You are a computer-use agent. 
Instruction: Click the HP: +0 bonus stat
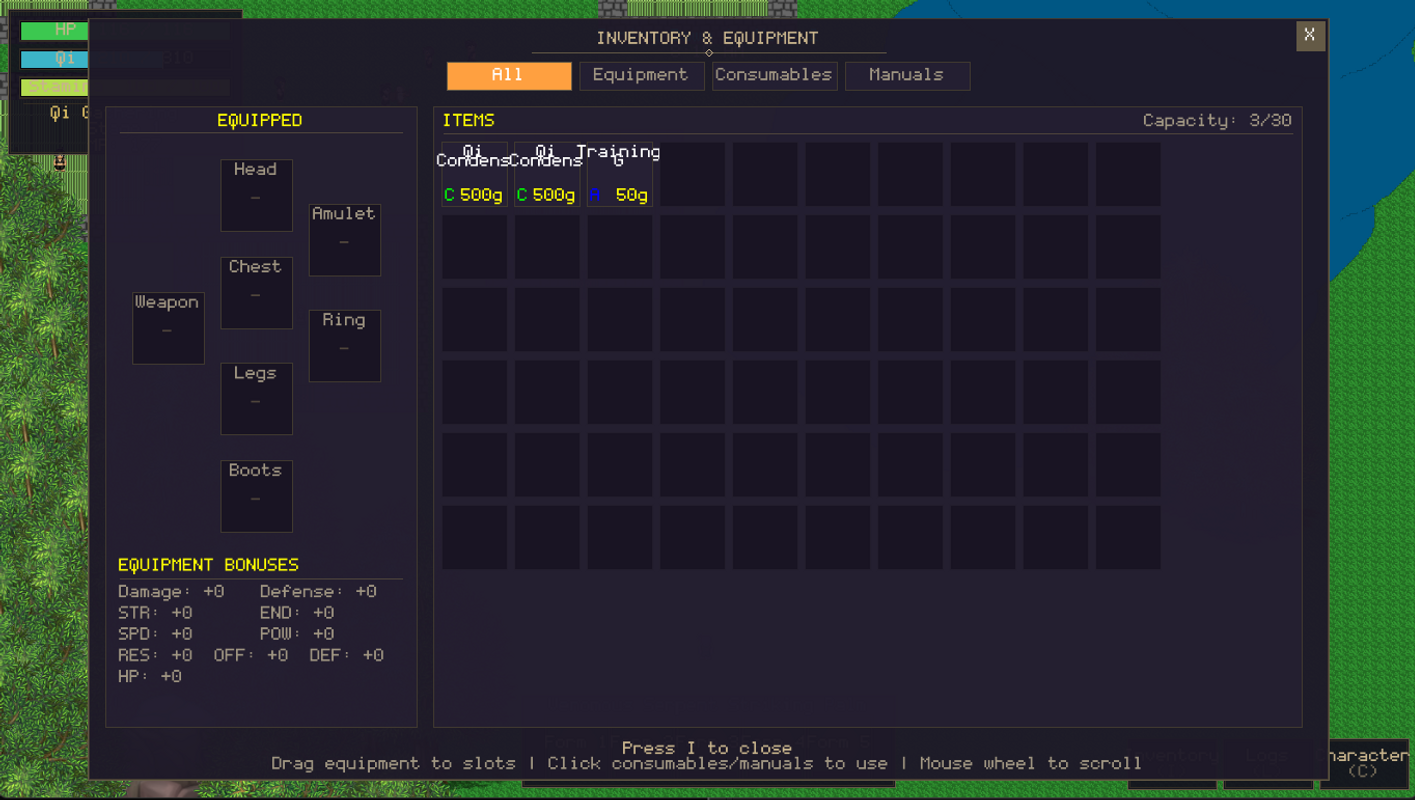[150, 677]
